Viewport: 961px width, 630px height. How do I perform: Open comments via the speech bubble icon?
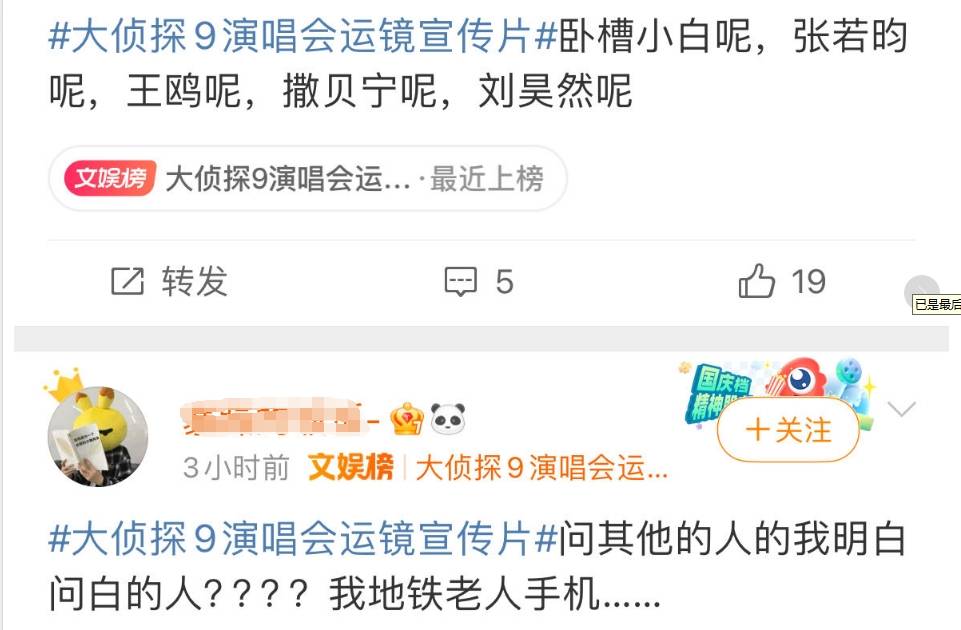[x=460, y=281]
